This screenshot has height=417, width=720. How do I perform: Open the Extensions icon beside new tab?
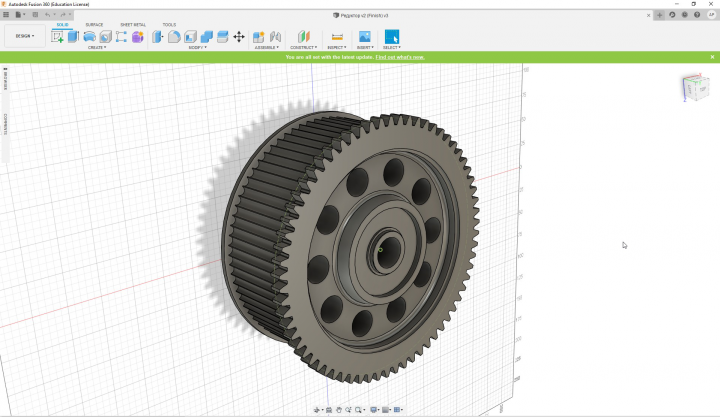tap(672, 15)
